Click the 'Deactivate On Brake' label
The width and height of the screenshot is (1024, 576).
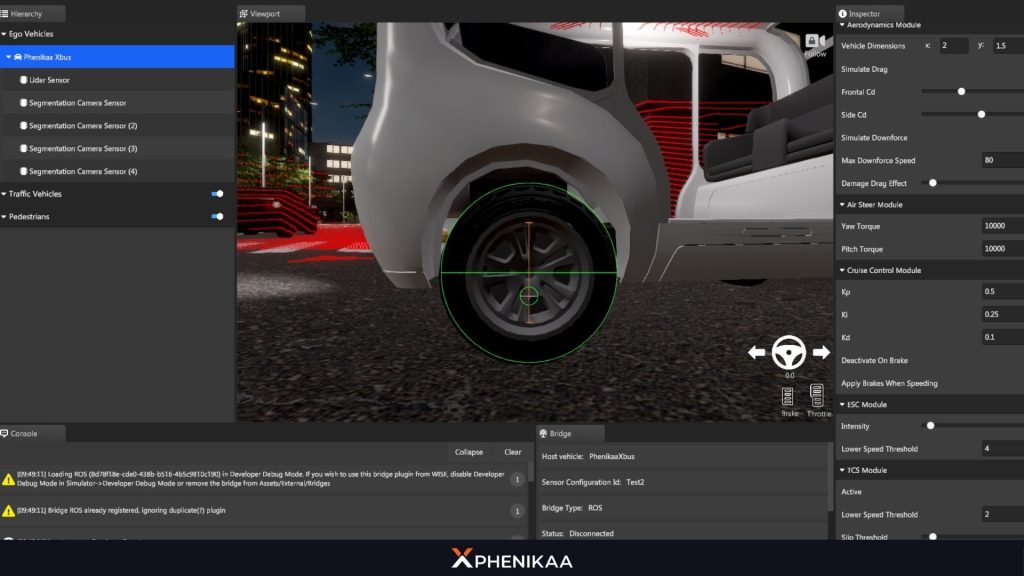point(874,360)
